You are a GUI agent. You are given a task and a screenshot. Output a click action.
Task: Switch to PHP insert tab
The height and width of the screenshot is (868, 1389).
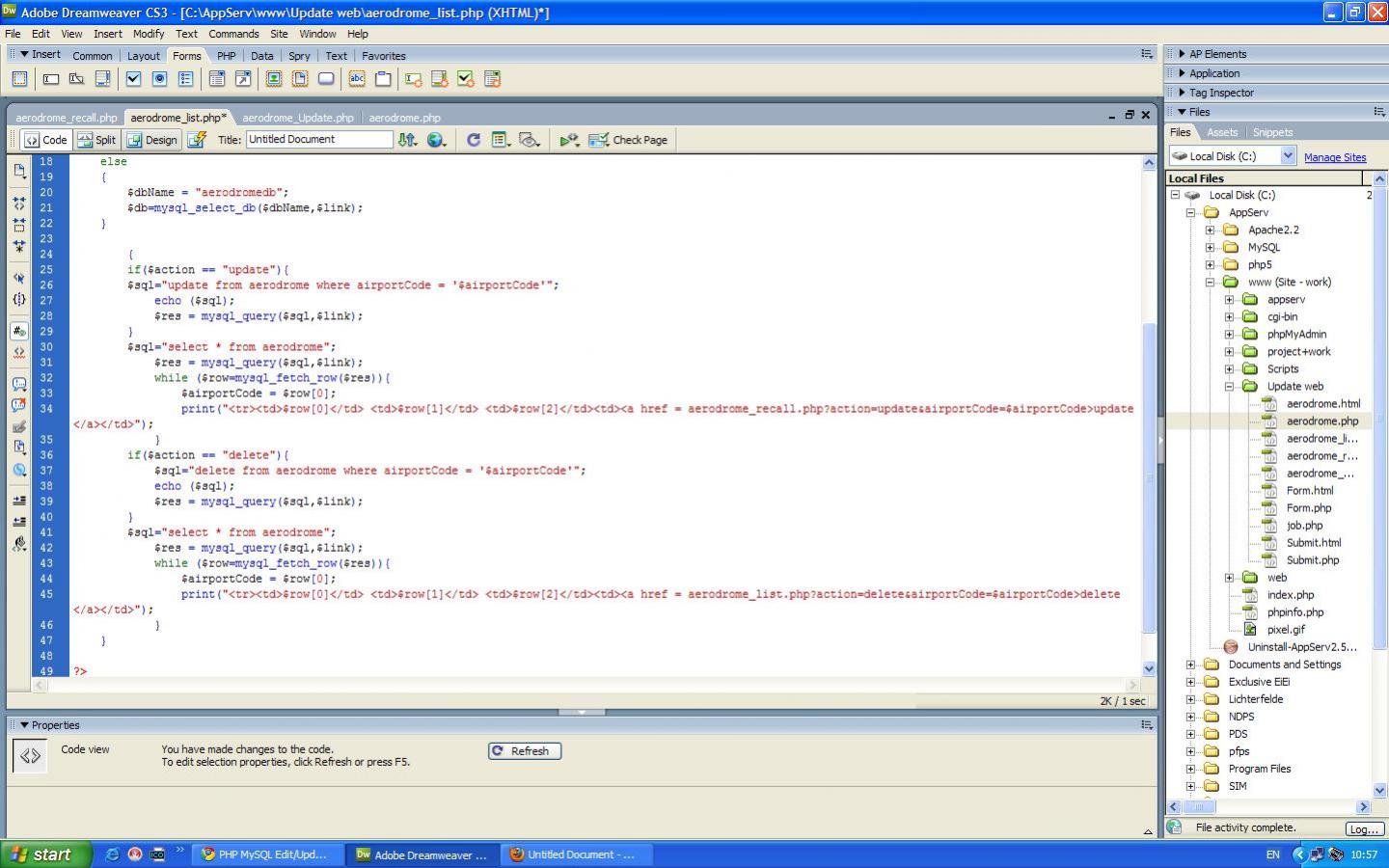[x=227, y=56]
